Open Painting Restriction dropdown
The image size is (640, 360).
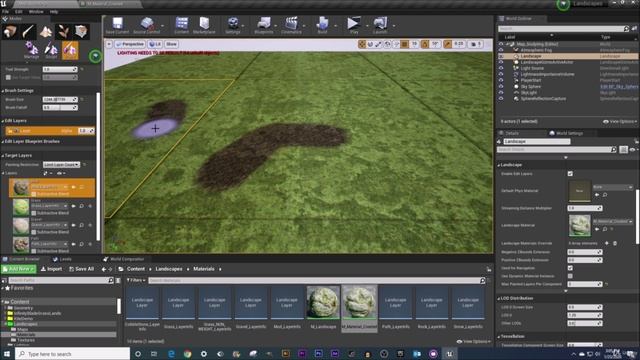coord(61,164)
